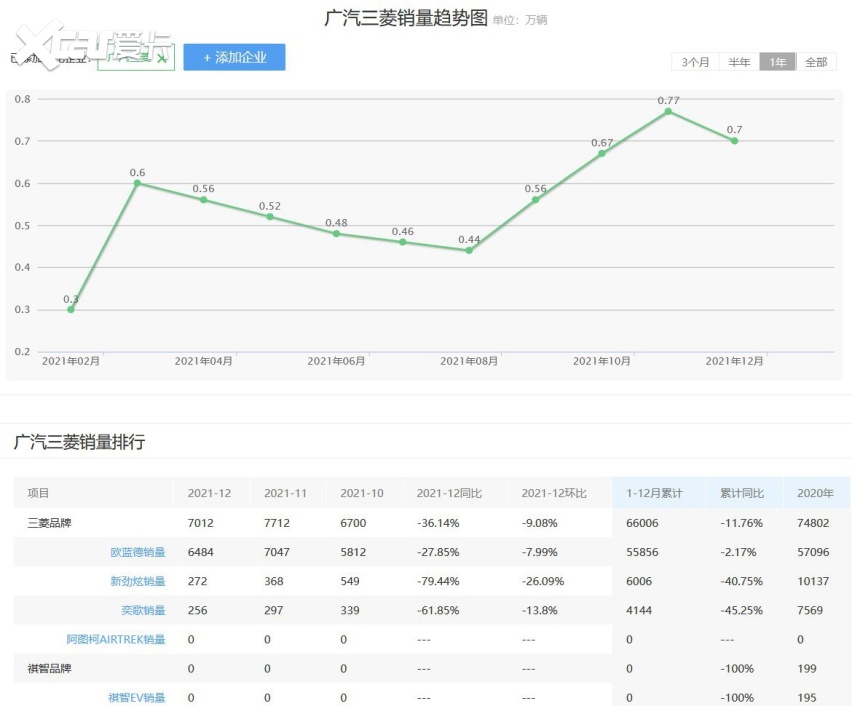852x706 pixels.
Task: Select the 半年 time range
Action: (739, 62)
